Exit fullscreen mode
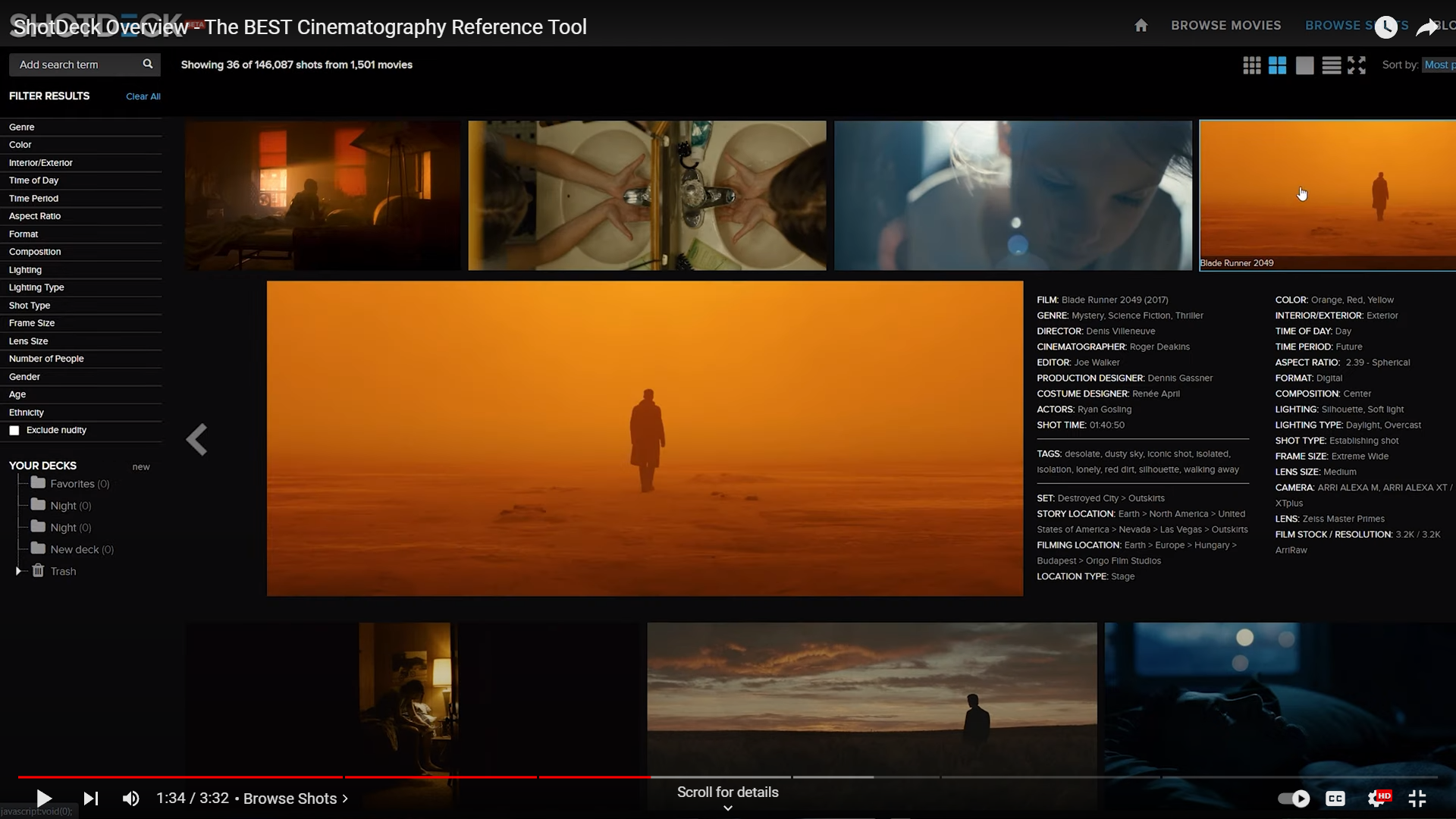The width and height of the screenshot is (1456, 819). [1417, 799]
